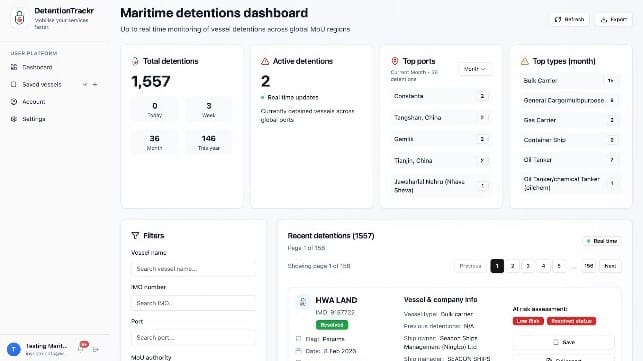The image size is (643, 361).
Task: Select the Tangshan, China port row
Action: pos(441,118)
